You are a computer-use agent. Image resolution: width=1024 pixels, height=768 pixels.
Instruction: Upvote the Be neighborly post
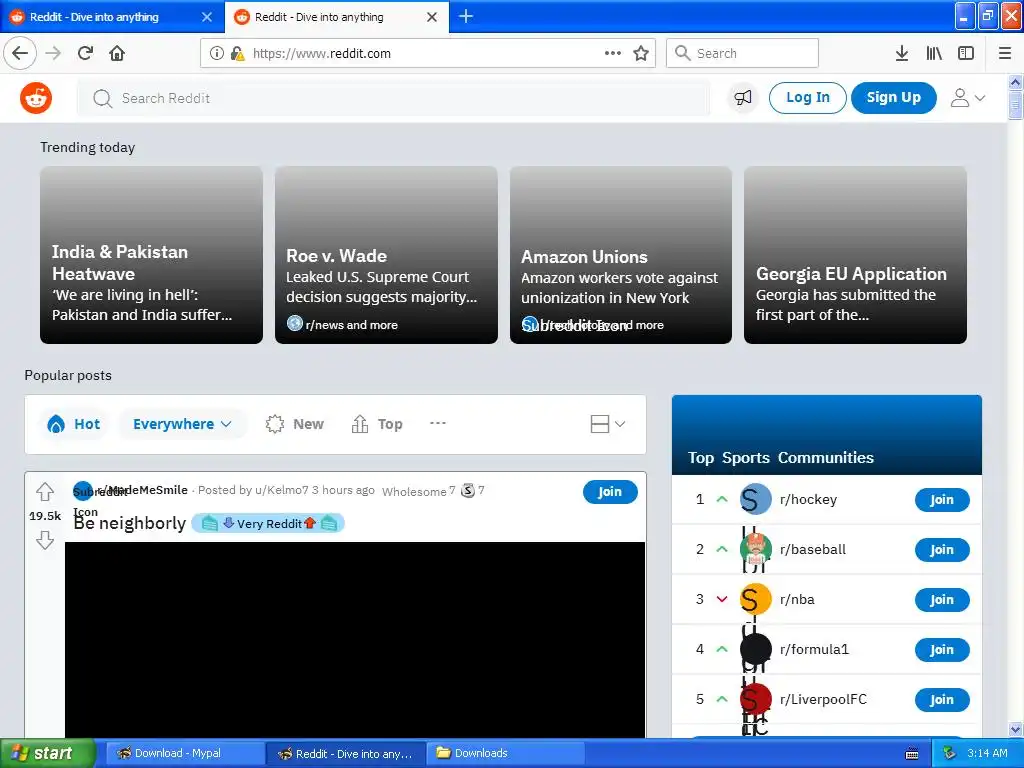point(45,491)
